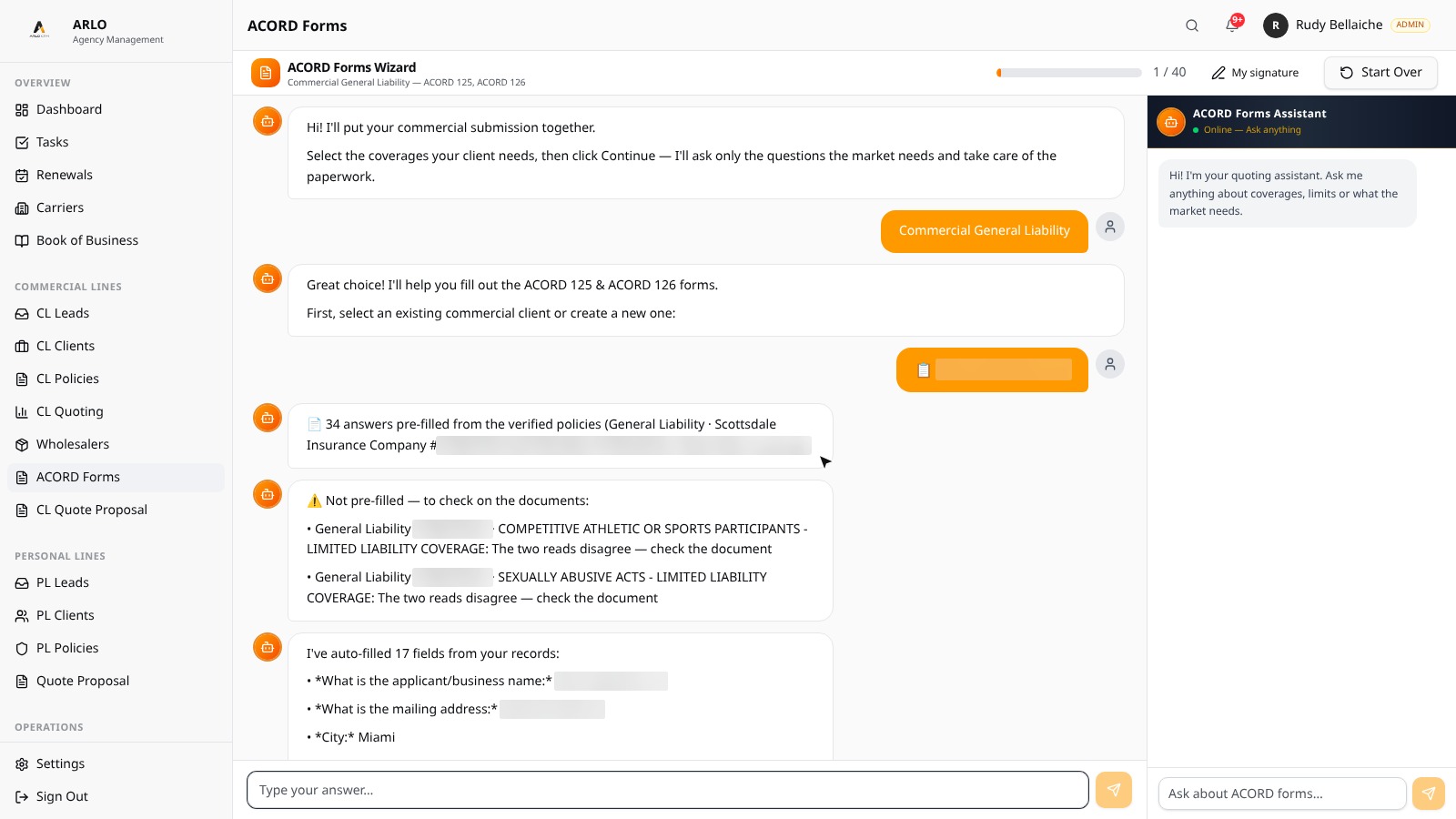The width and height of the screenshot is (1456, 819).
Task: Send the assistant question with paper-plane icon
Action: [x=1429, y=794]
